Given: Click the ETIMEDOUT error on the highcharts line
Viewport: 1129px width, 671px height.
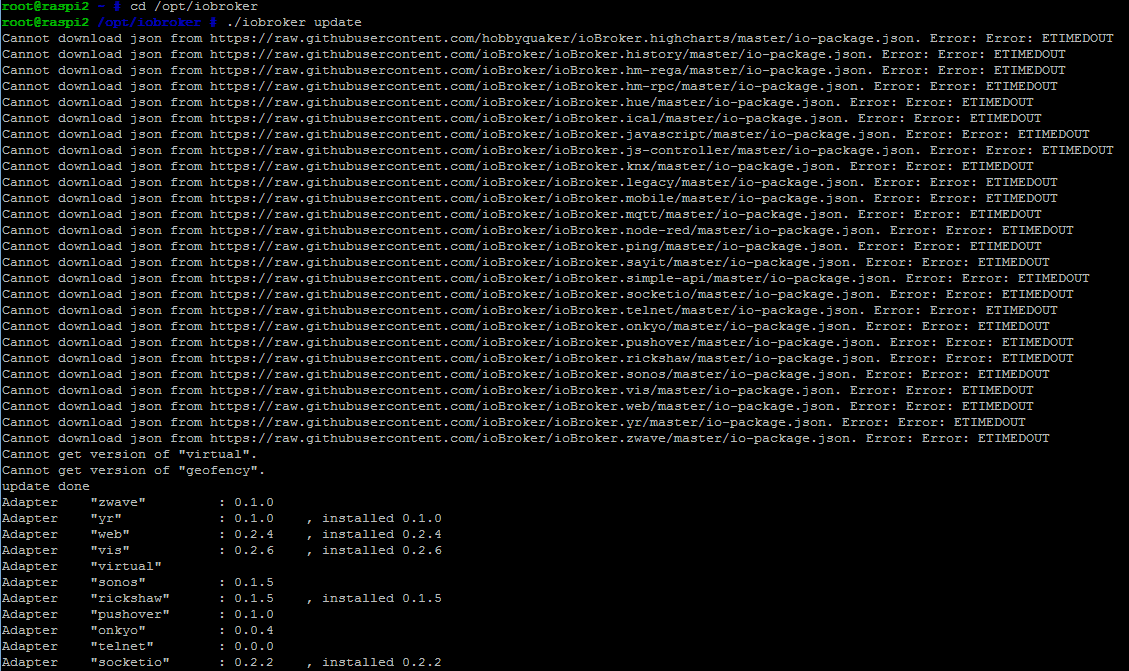Looking at the screenshot, I should click(x=1077, y=38).
